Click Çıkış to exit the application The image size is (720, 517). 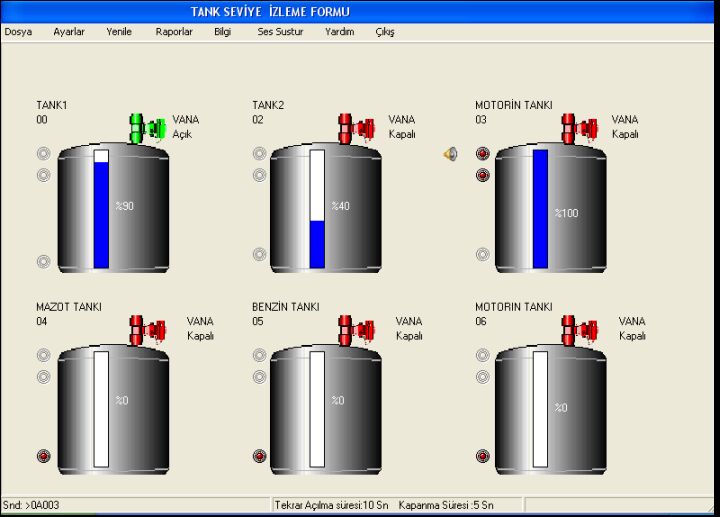(x=385, y=32)
